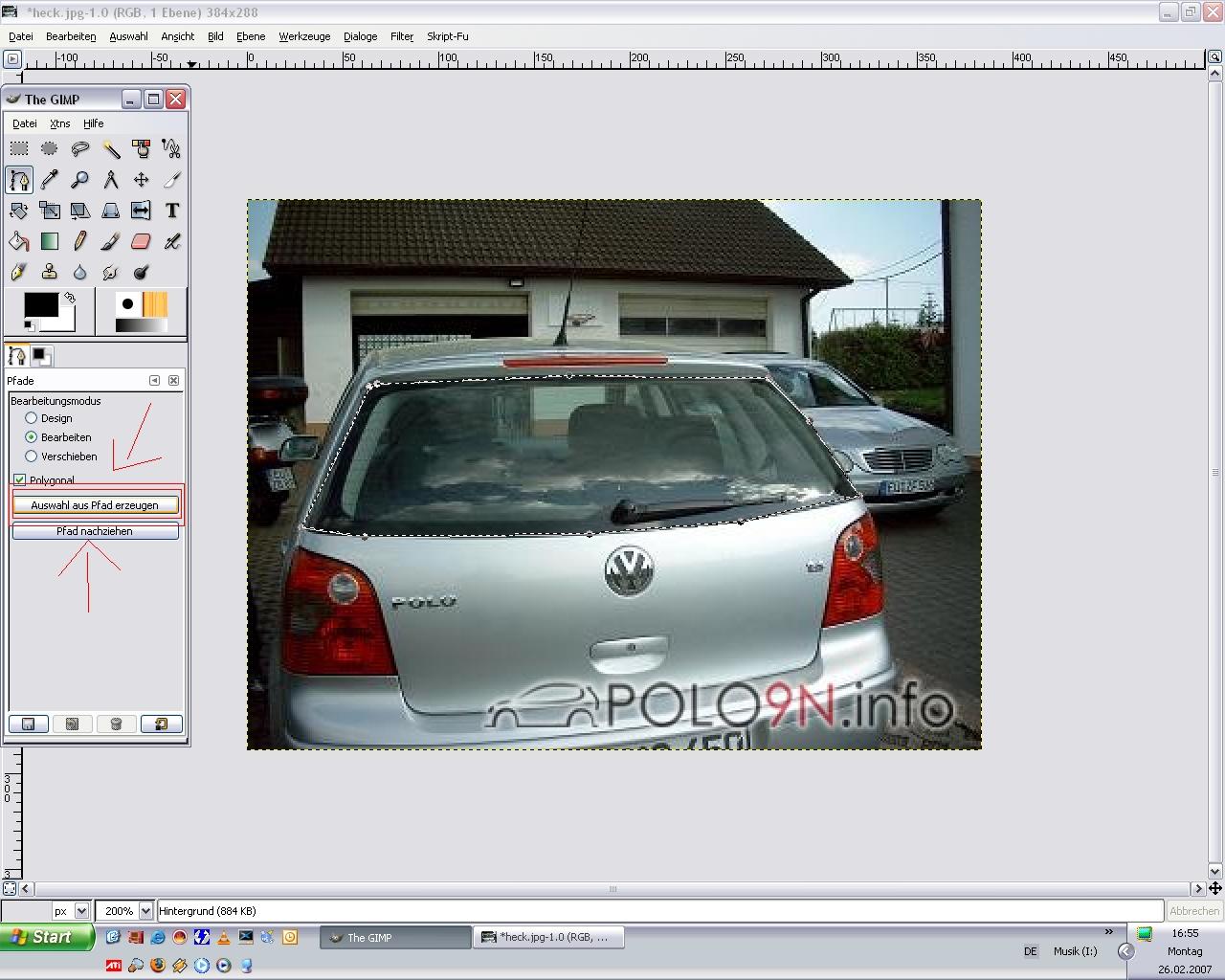Screen dimensions: 1225x980
Task: Select the Move tool
Action: tap(142, 179)
